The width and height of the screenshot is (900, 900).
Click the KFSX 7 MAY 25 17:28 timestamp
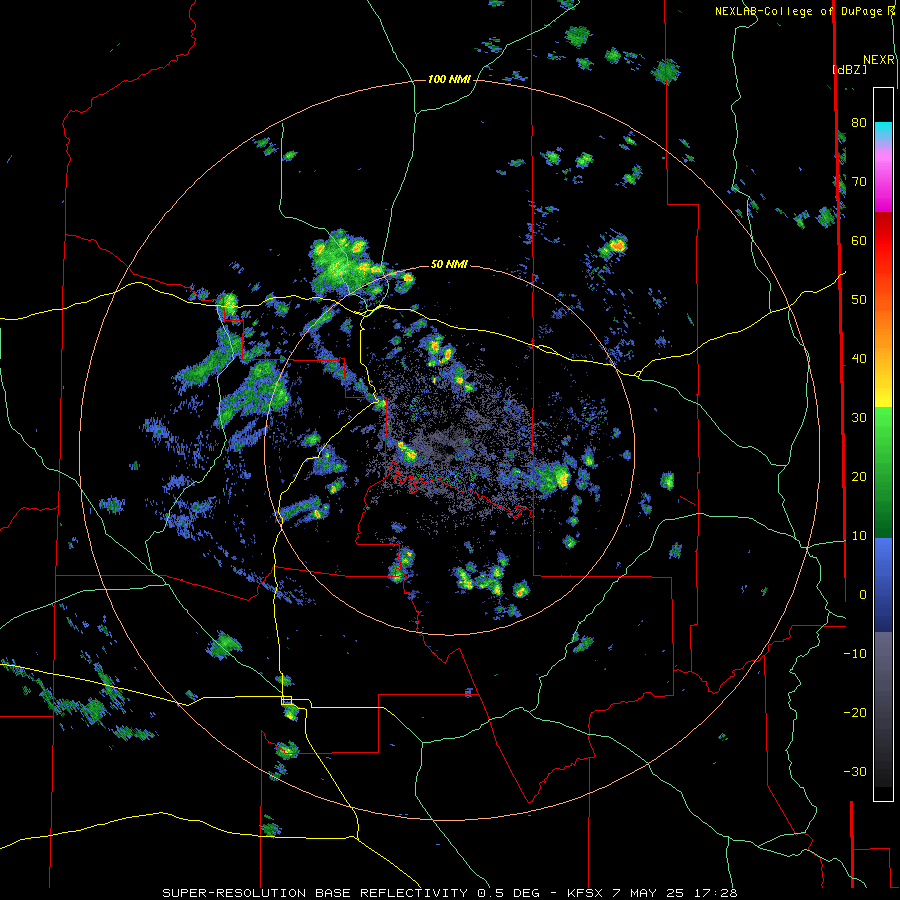[652, 893]
